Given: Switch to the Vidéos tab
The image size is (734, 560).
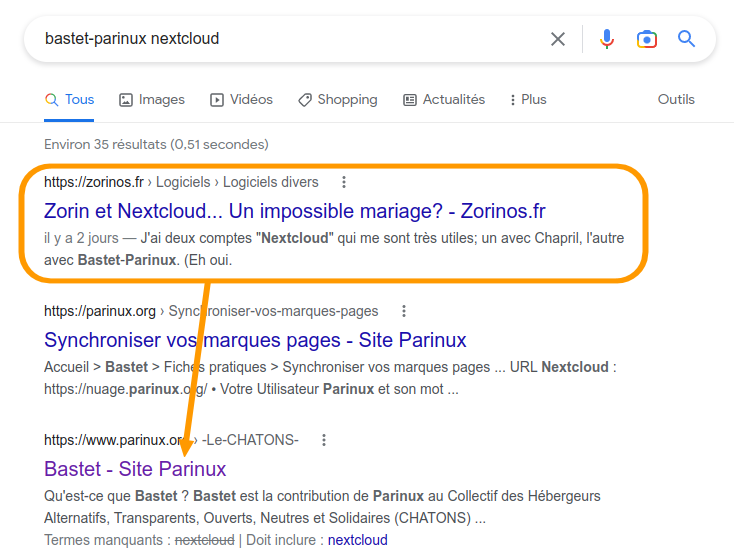Looking at the screenshot, I should [x=241, y=100].
